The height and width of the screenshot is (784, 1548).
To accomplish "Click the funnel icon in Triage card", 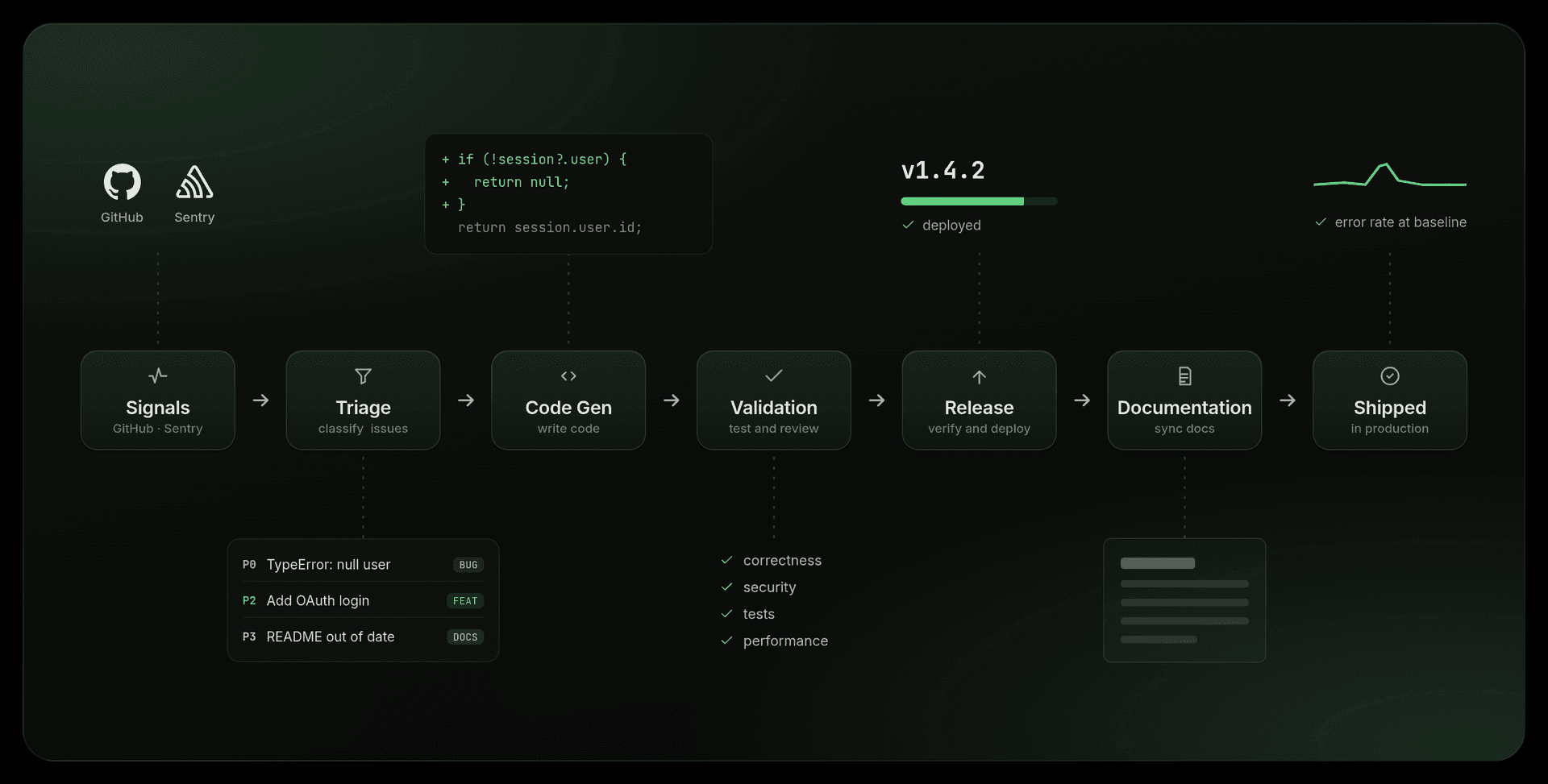I will (364, 376).
